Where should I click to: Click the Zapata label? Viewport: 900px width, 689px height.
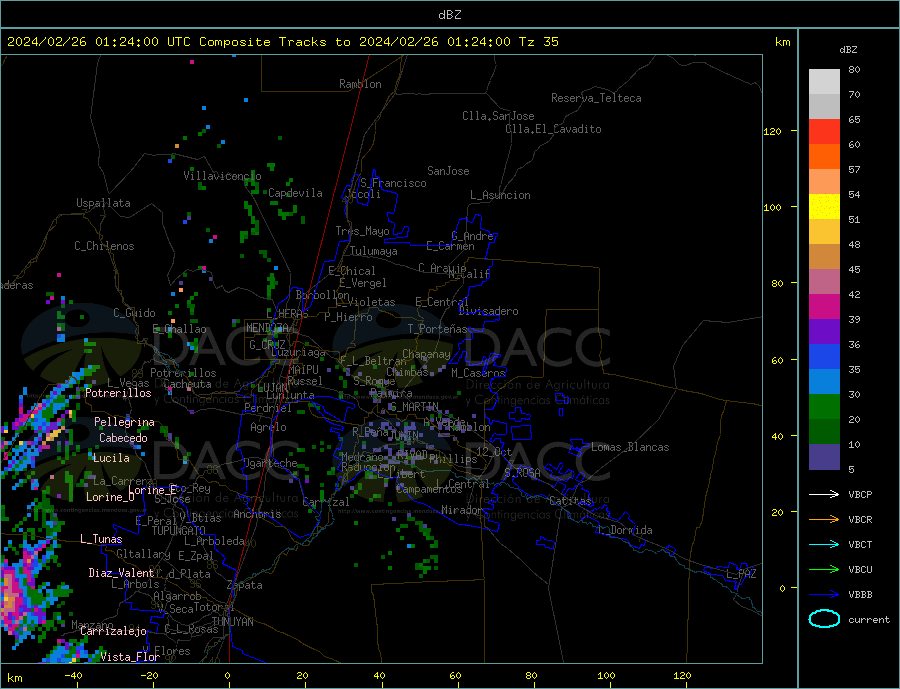(x=245, y=586)
